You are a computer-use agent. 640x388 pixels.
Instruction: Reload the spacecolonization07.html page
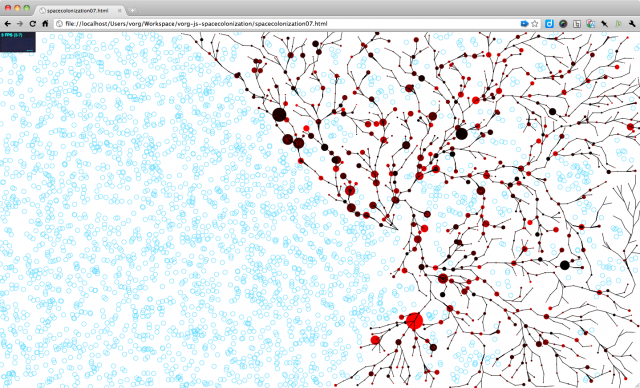33,24
